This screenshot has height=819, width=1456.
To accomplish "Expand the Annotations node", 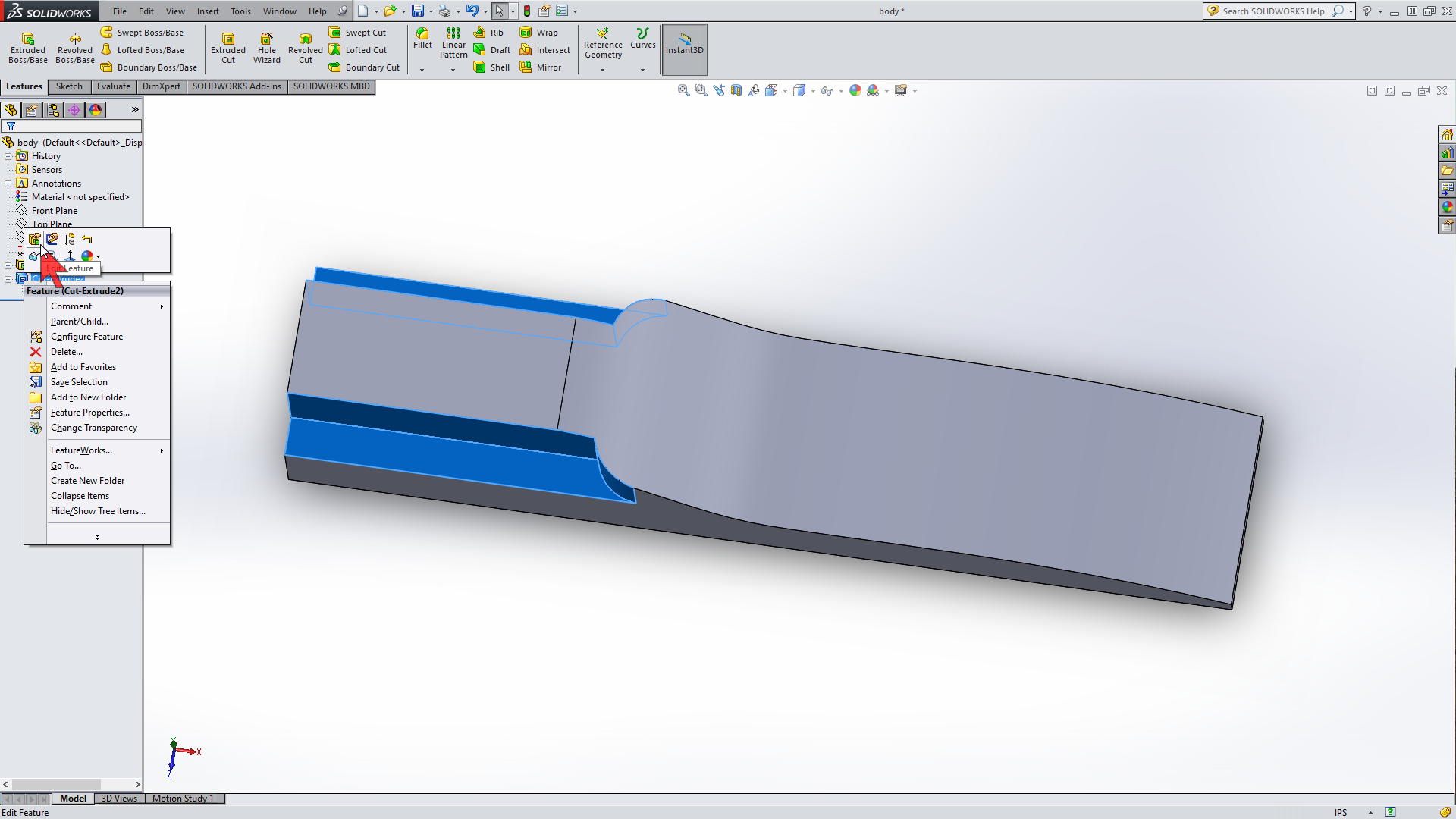I will tap(8, 183).
